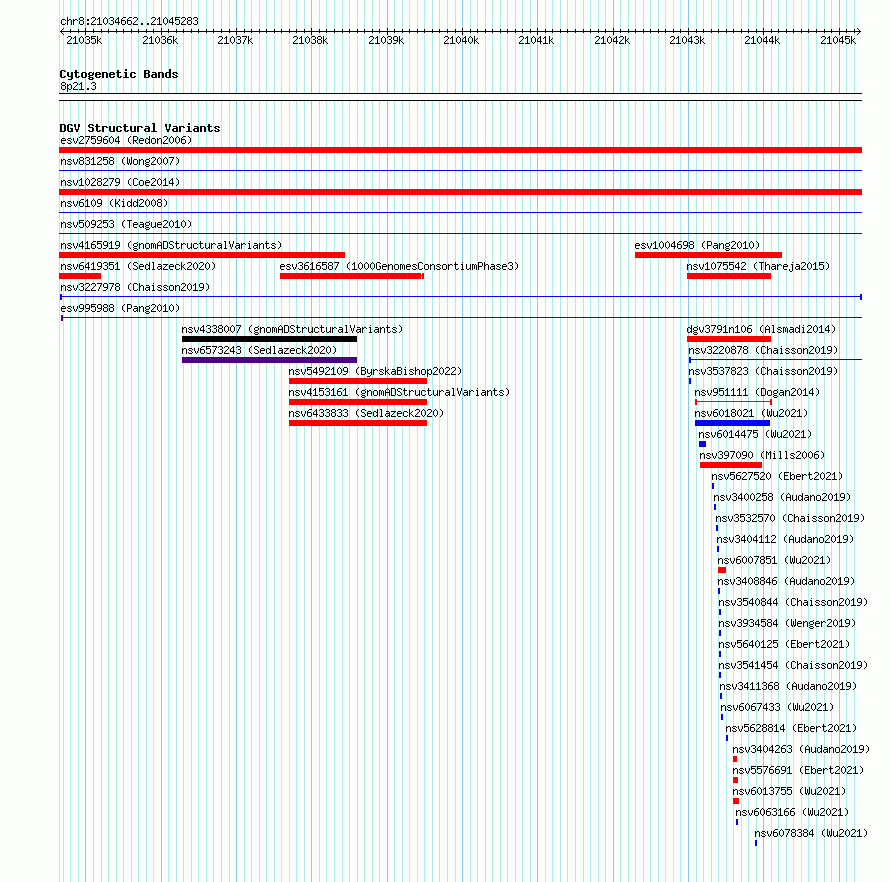Open nsv397090 (Mills2006) label

762,455
